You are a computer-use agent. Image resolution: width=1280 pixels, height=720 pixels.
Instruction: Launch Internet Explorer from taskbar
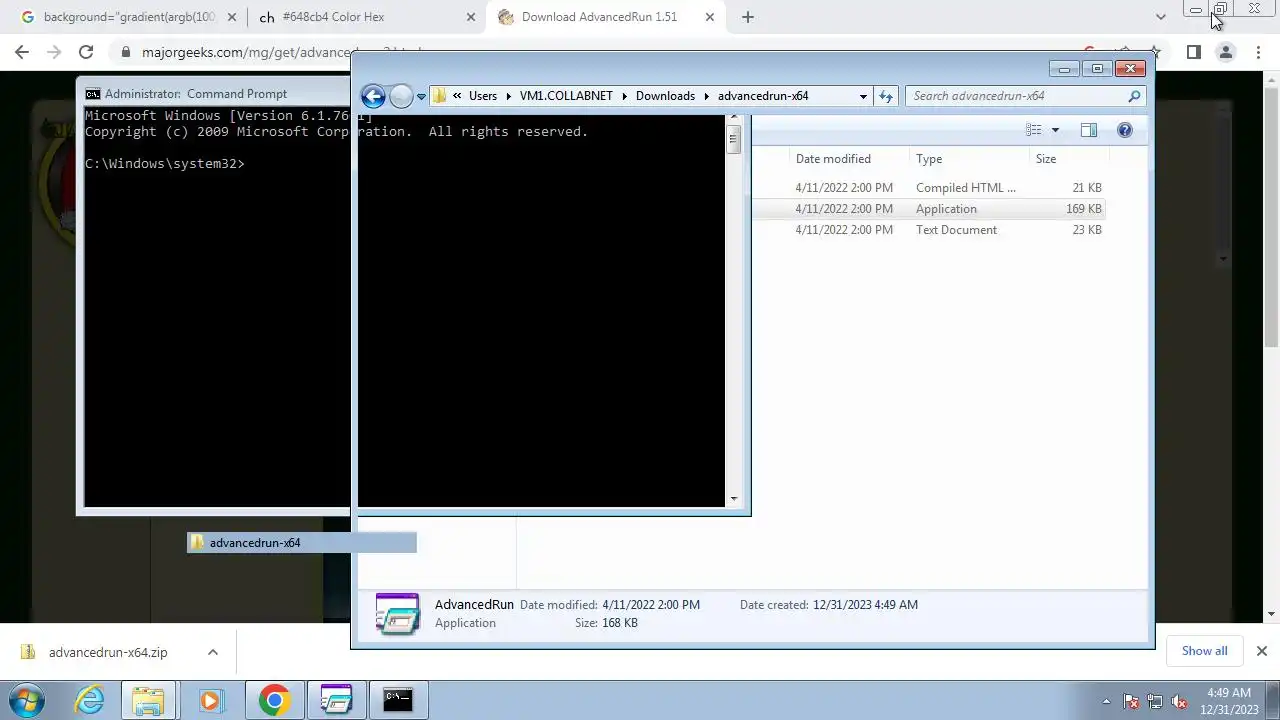pos(90,700)
